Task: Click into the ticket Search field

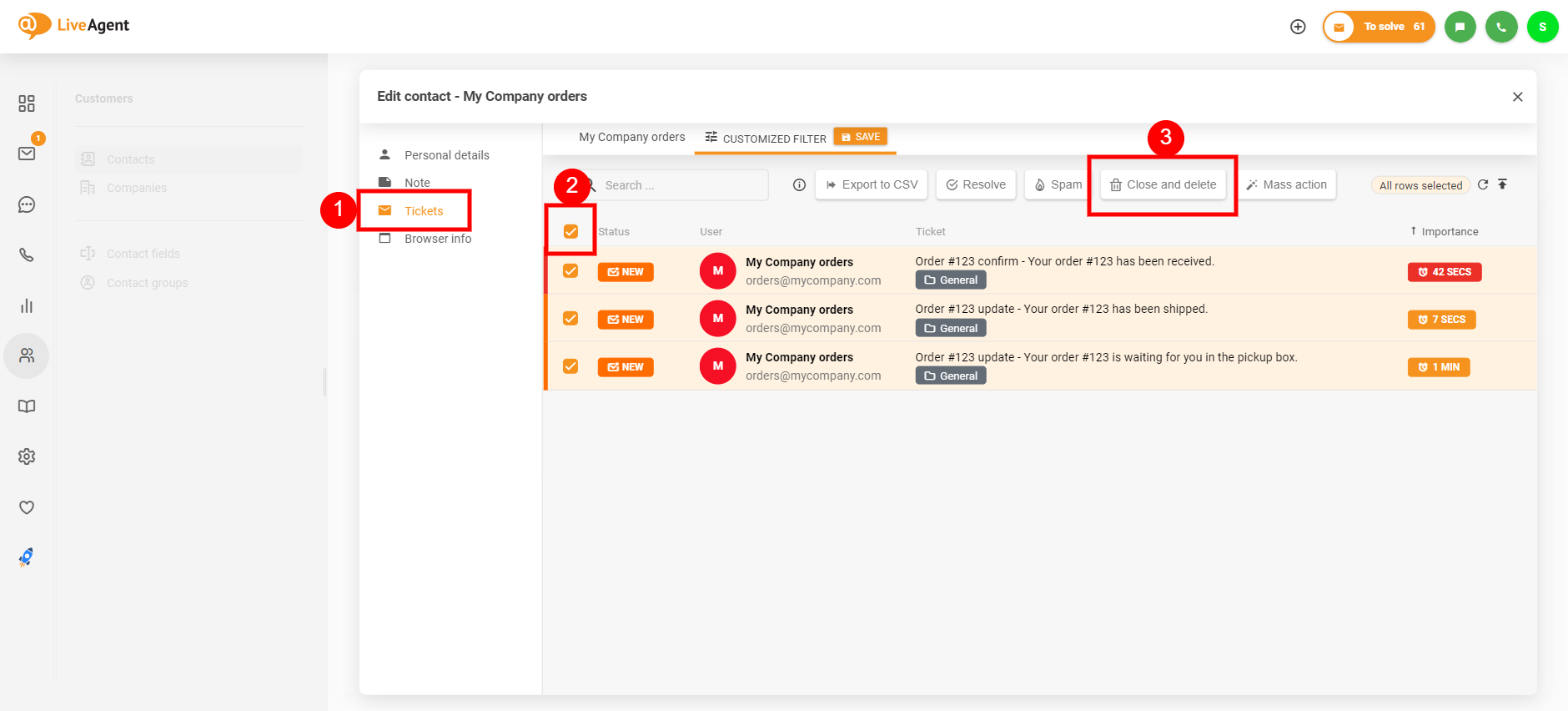Action: click(680, 185)
